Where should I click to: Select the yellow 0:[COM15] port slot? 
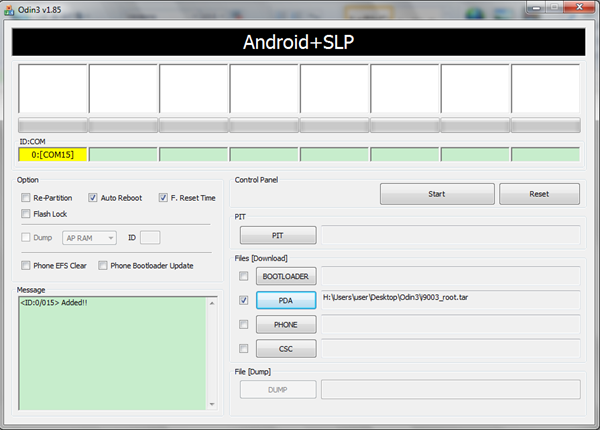[53, 155]
